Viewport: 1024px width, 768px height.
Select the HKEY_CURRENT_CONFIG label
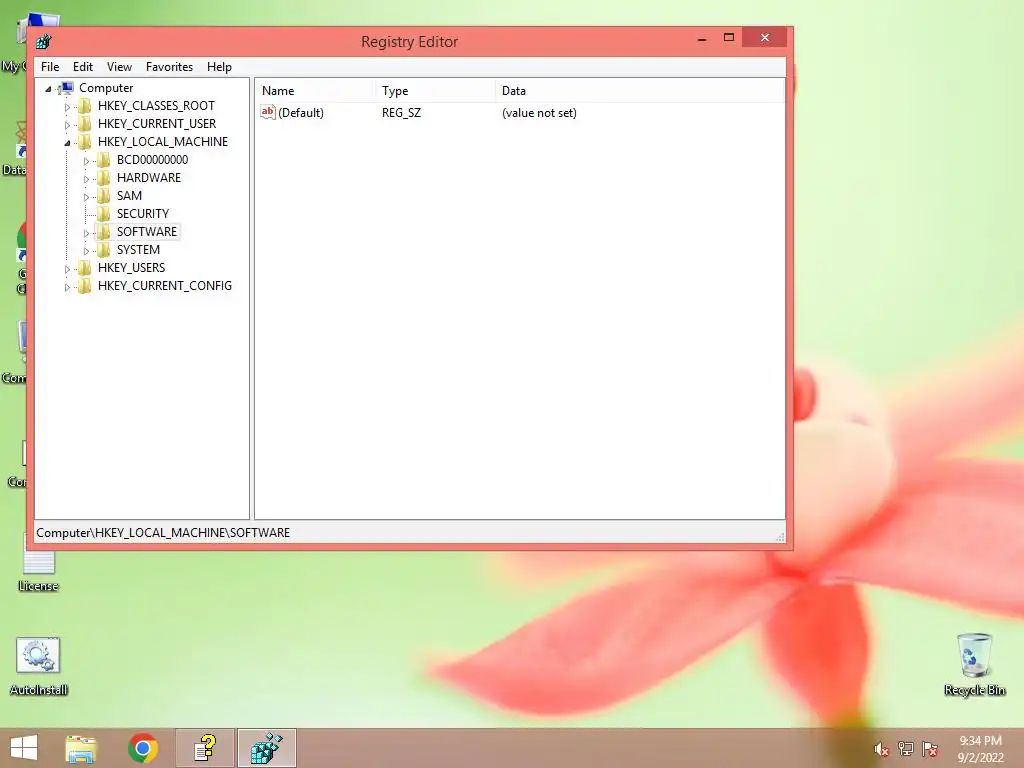[165, 285]
